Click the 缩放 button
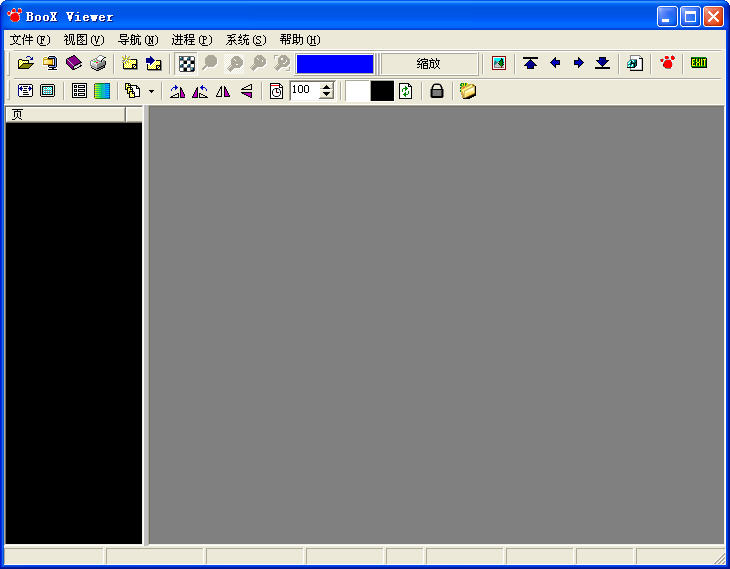 tap(429, 64)
